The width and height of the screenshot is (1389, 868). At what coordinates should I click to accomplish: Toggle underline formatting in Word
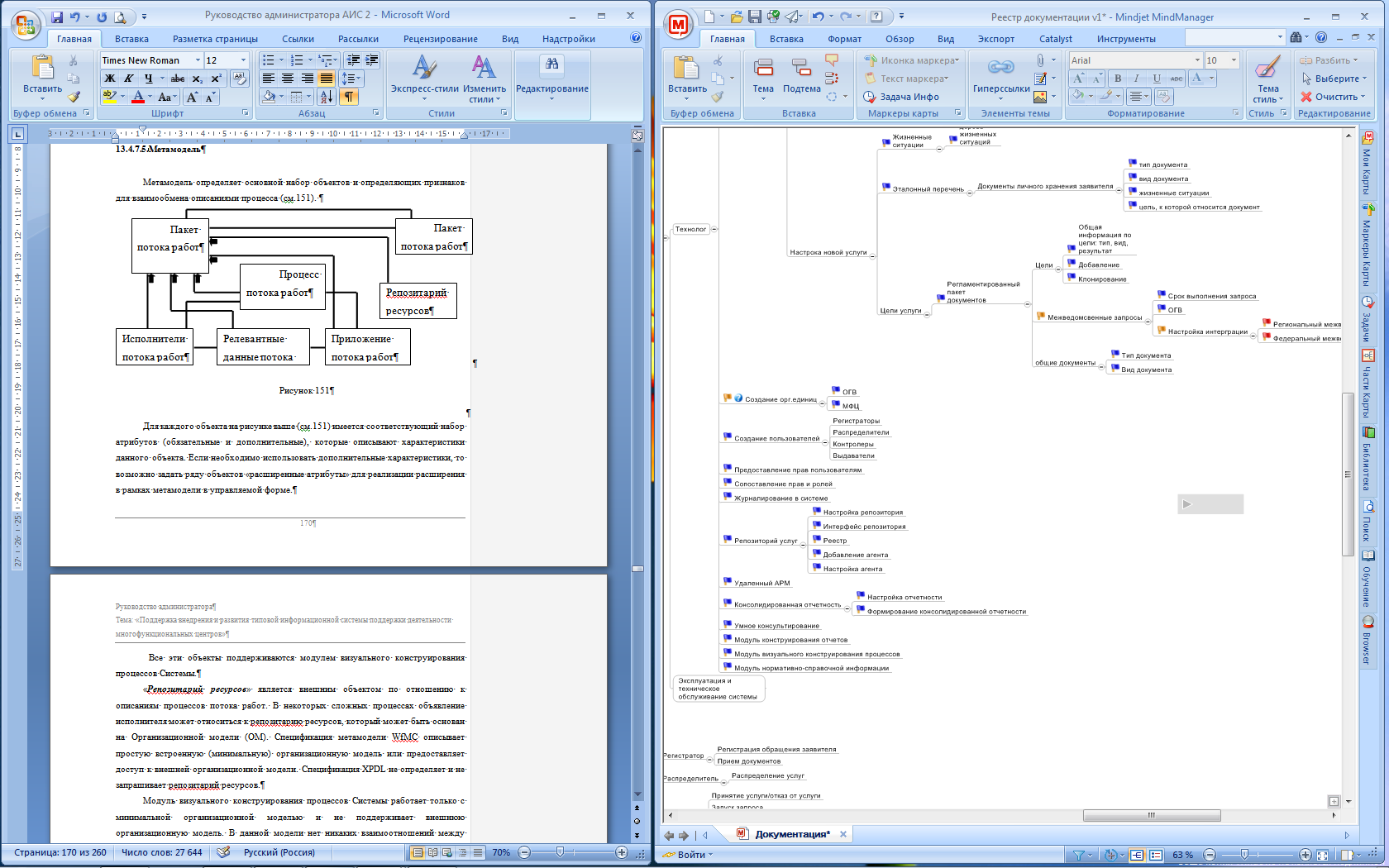pos(148,79)
